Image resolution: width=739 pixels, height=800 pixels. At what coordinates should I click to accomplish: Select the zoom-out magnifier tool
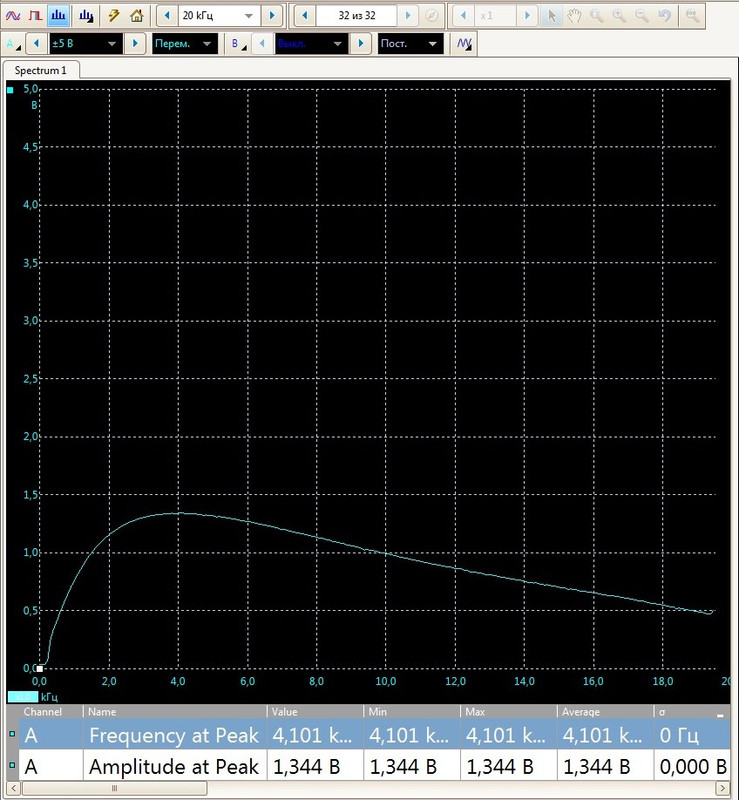pos(642,16)
